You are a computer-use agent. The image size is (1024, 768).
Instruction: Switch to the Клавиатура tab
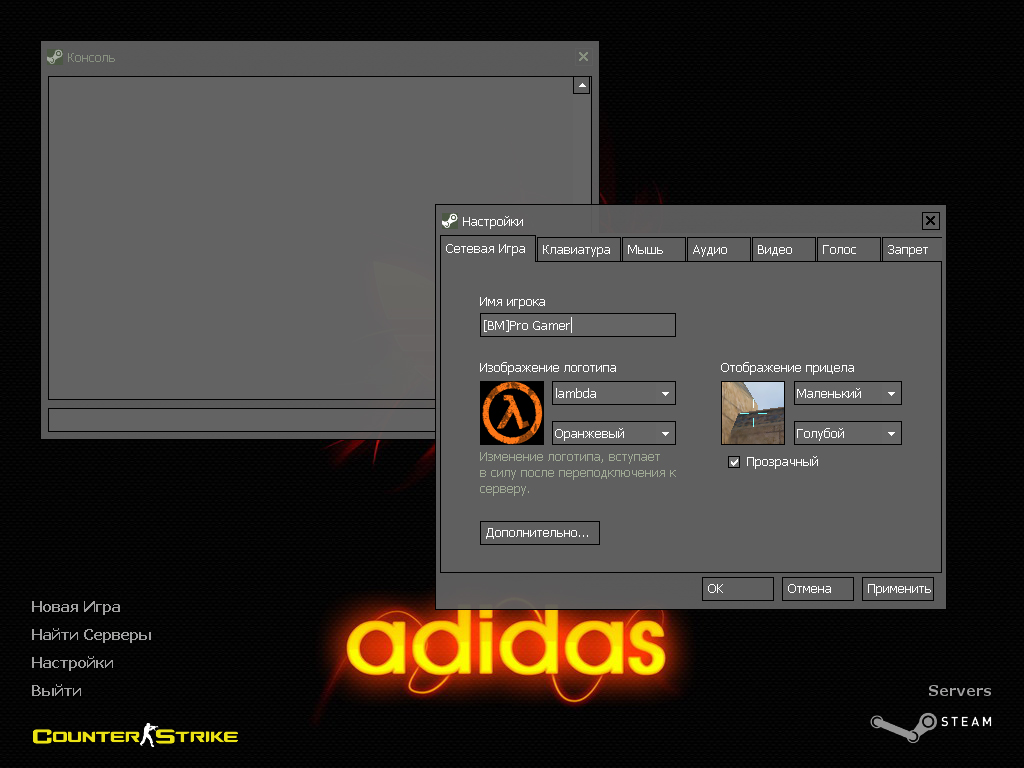point(577,249)
